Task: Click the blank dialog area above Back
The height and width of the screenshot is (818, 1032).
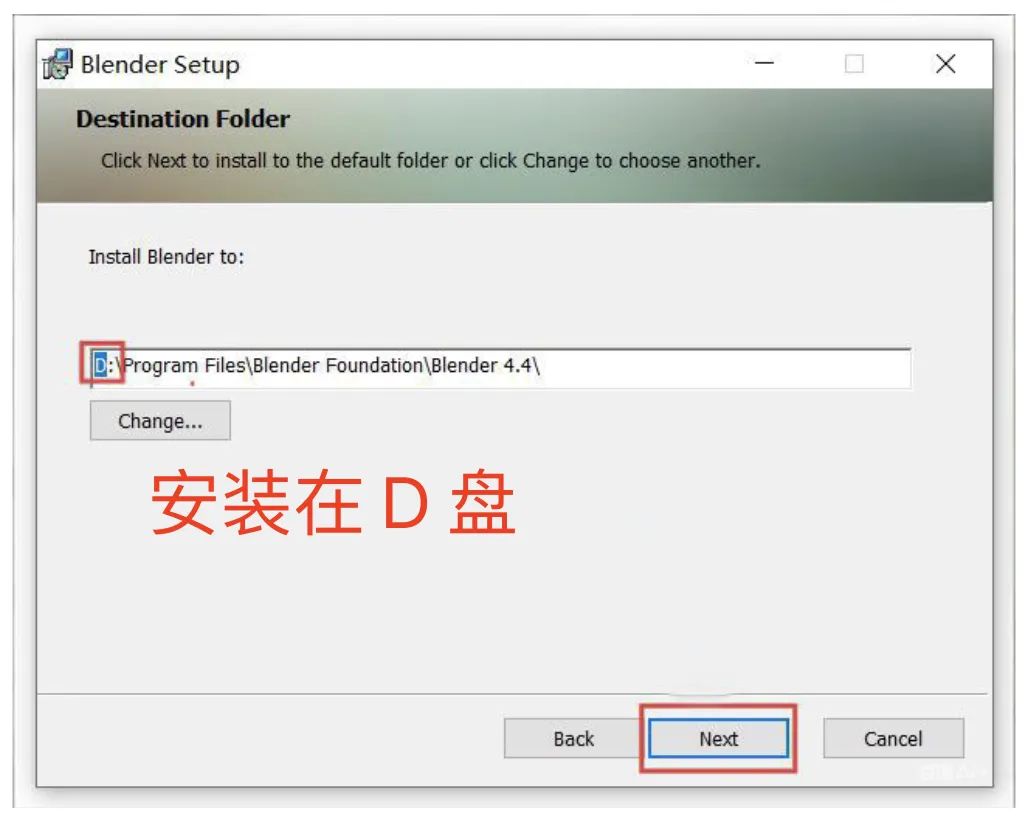Action: [x=513, y=612]
